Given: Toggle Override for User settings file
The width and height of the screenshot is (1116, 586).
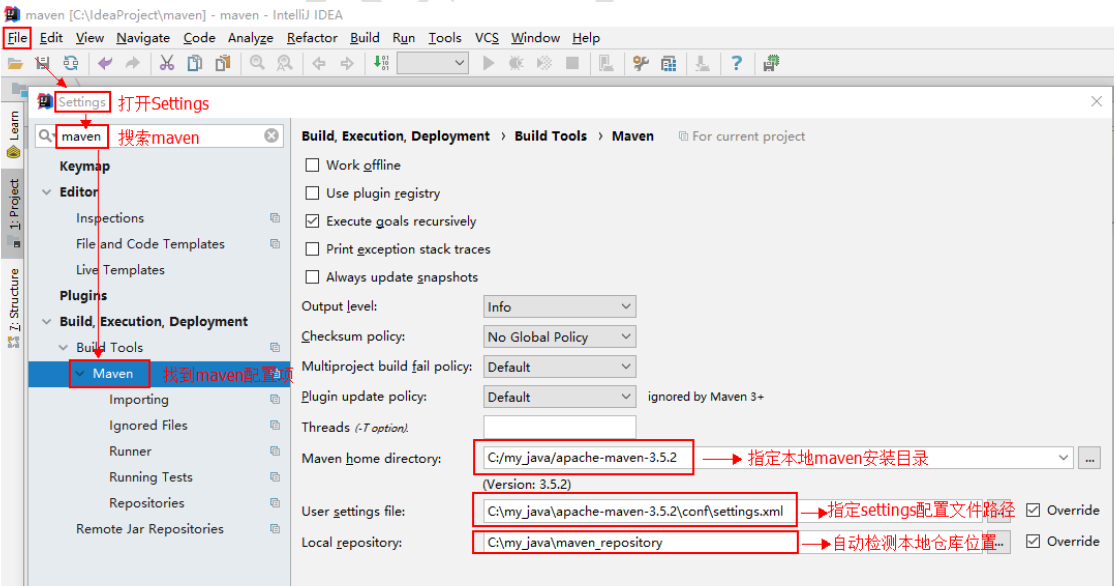Looking at the screenshot, I should tap(1033, 510).
